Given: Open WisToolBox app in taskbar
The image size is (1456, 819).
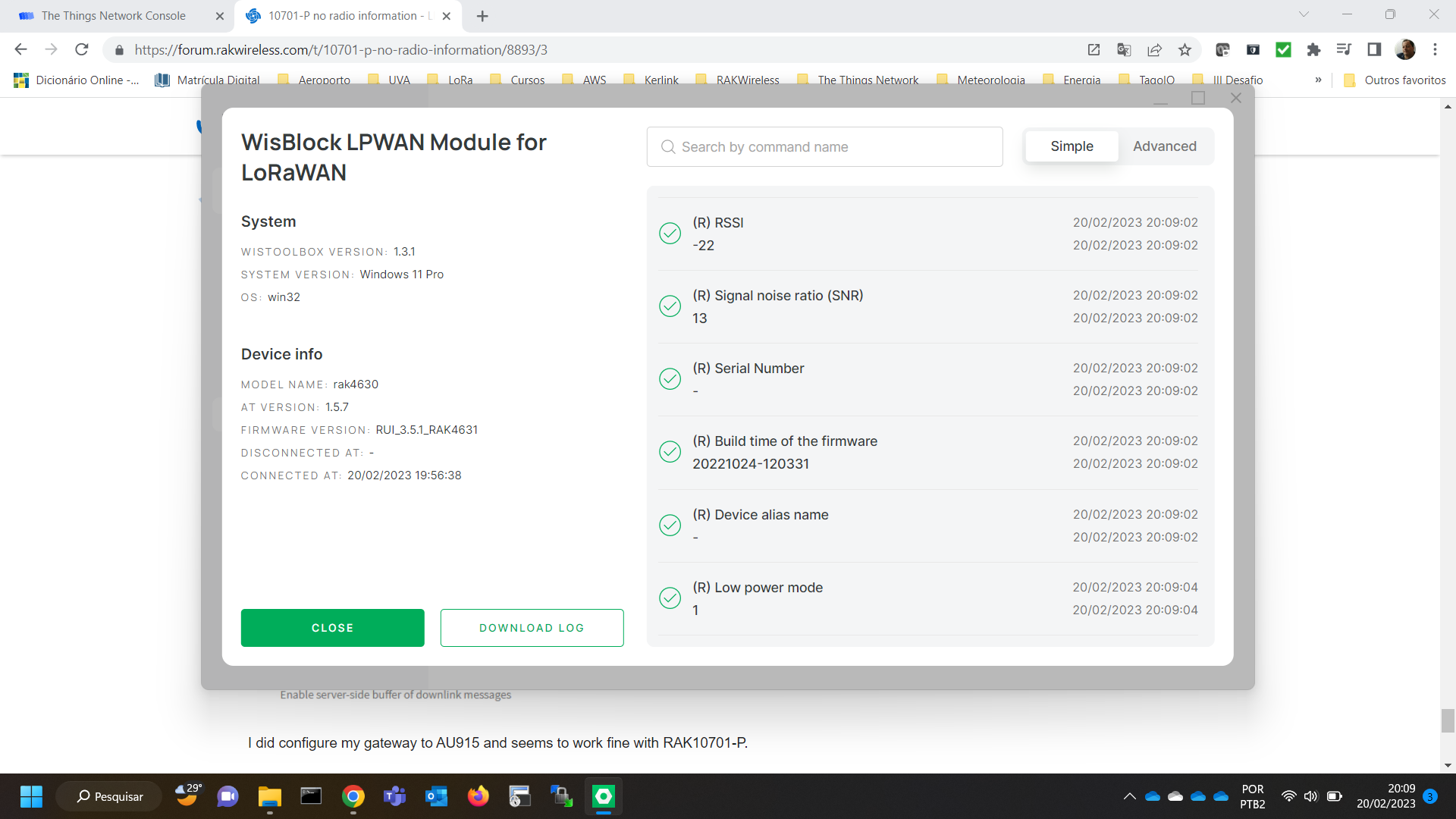Looking at the screenshot, I should pos(603,796).
